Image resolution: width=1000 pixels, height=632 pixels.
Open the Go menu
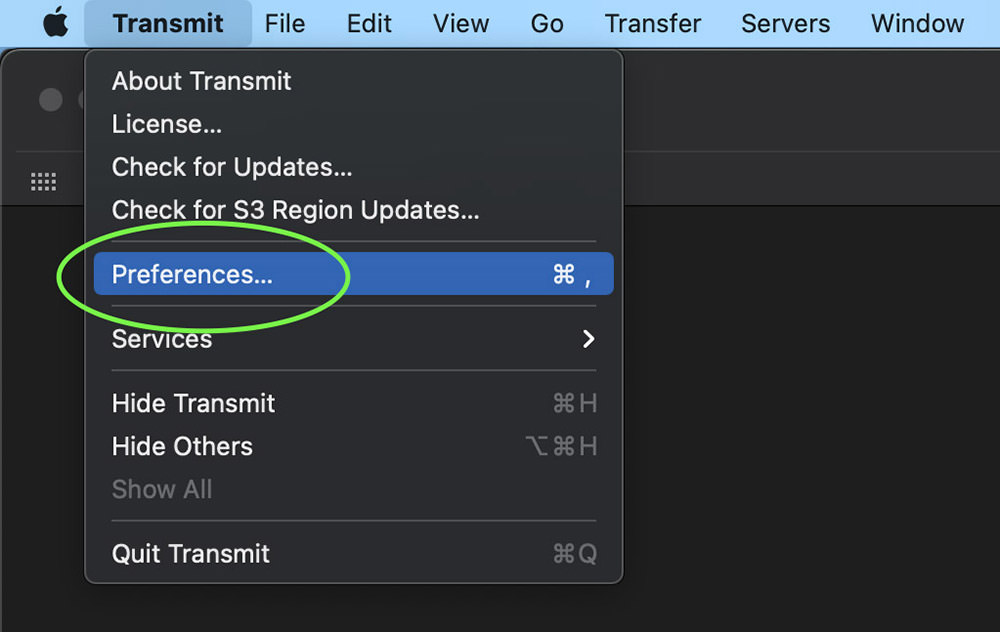(547, 24)
